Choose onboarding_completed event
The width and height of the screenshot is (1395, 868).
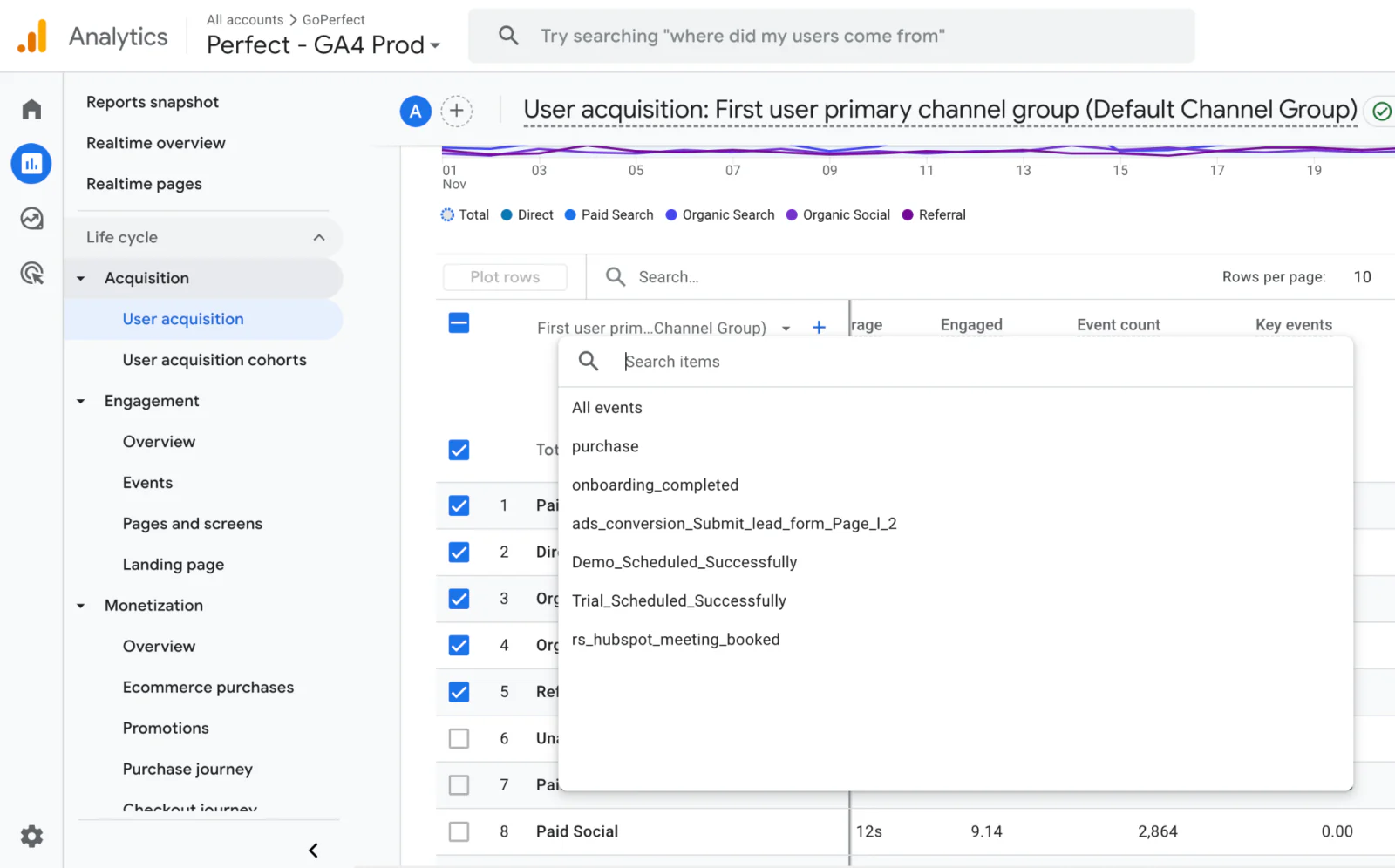pos(956,485)
